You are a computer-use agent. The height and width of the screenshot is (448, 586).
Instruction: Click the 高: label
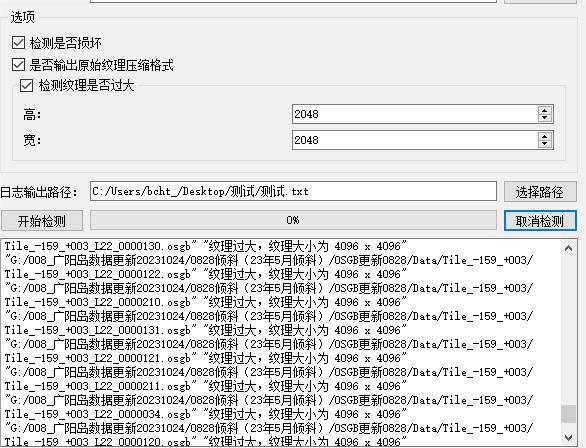click(32, 114)
